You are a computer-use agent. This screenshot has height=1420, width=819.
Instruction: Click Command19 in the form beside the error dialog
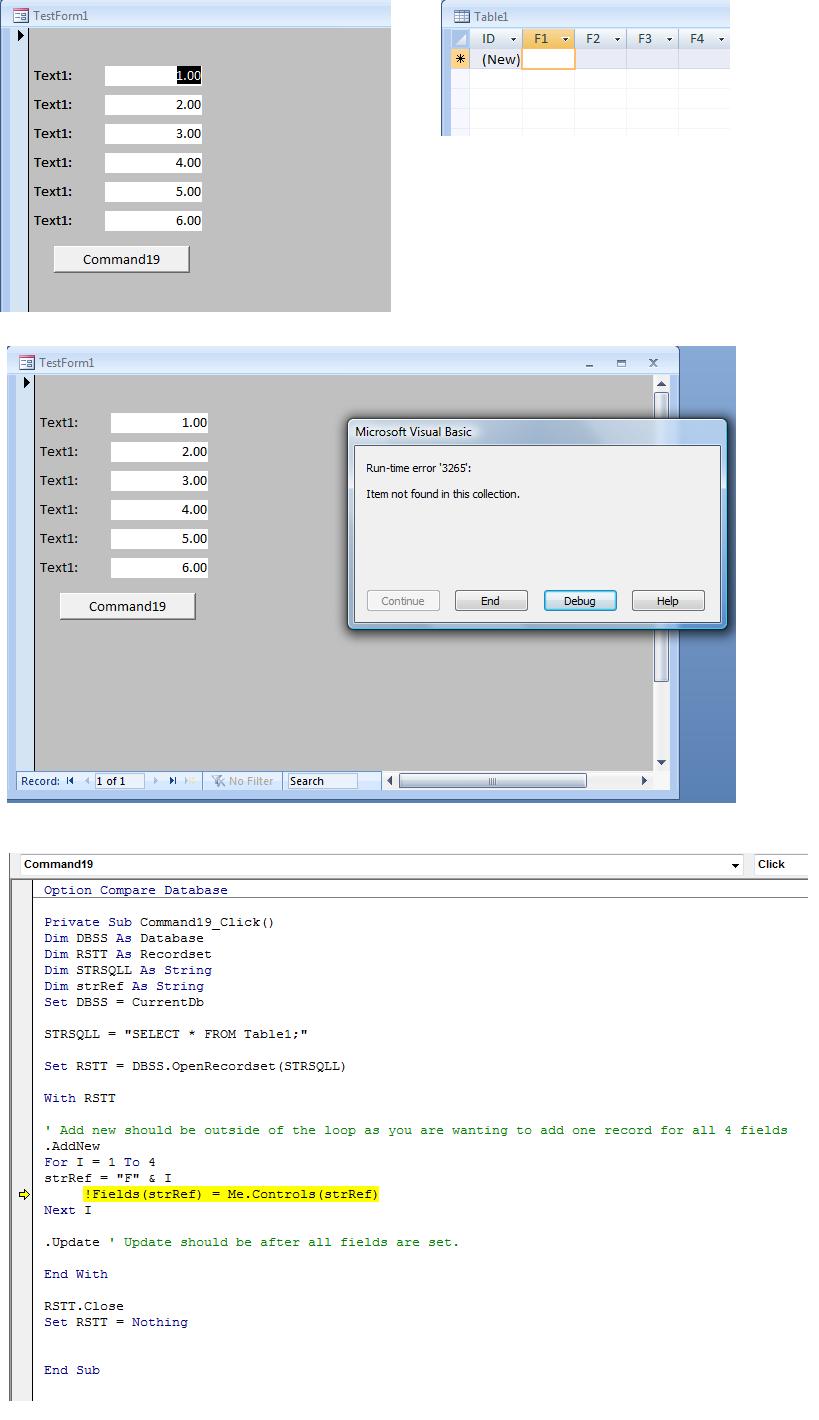click(127, 606)
